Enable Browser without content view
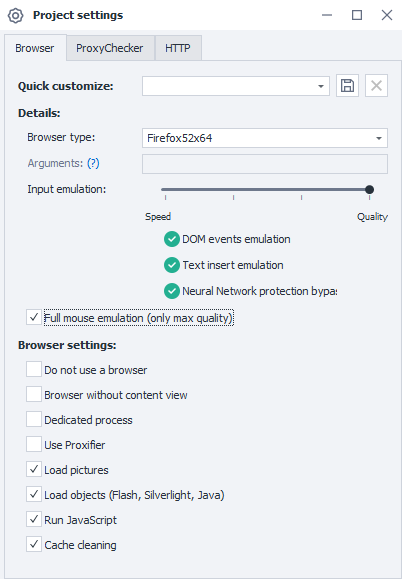Screen dimensions: 402x579 pos(34,394)
